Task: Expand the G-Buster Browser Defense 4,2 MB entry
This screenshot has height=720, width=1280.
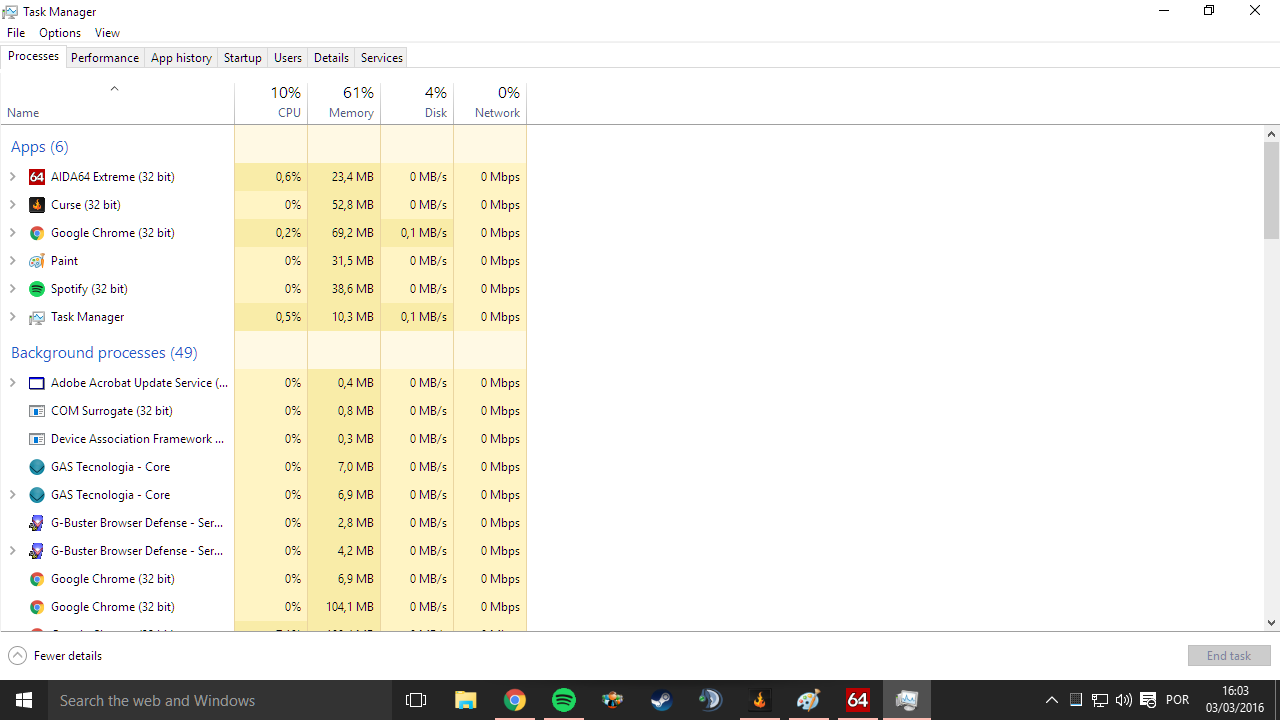Action: click(x=13, y=551)
